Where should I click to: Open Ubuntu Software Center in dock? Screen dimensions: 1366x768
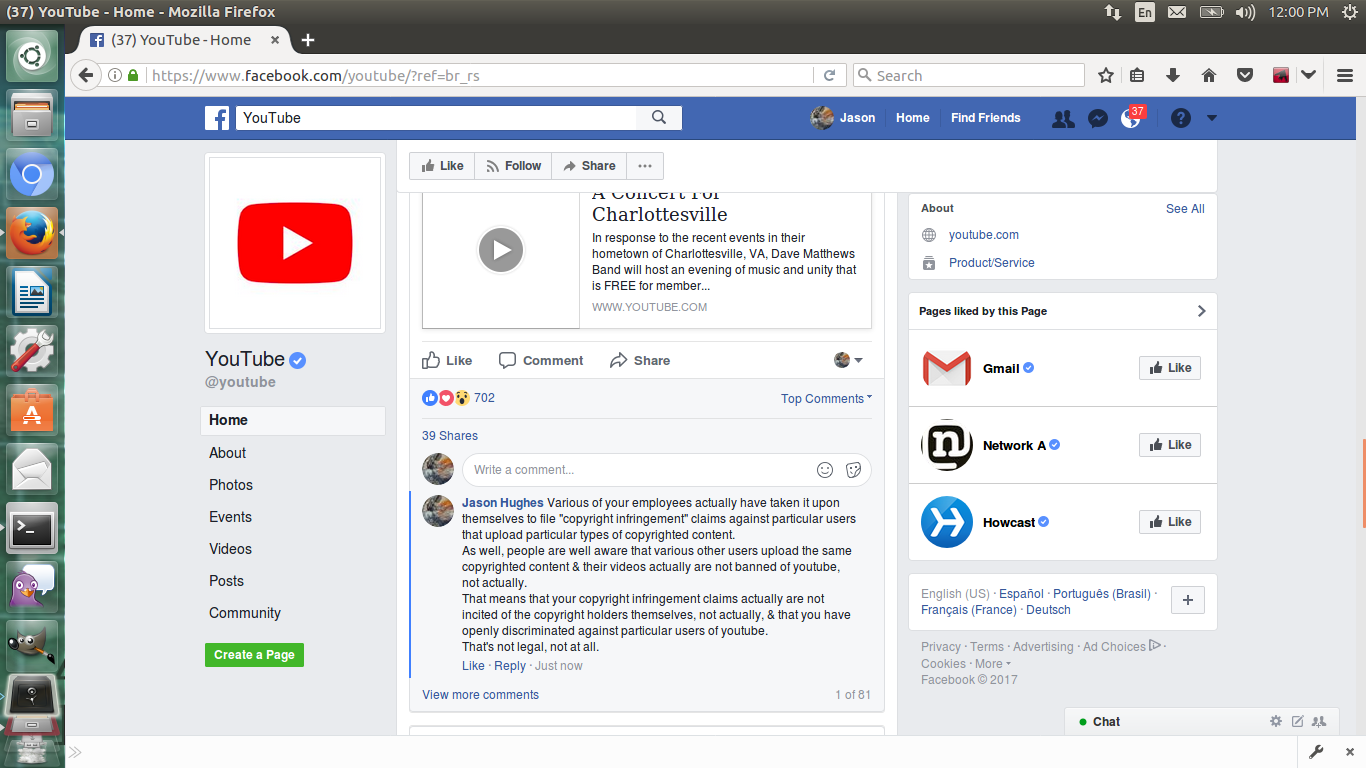[32, 411]
